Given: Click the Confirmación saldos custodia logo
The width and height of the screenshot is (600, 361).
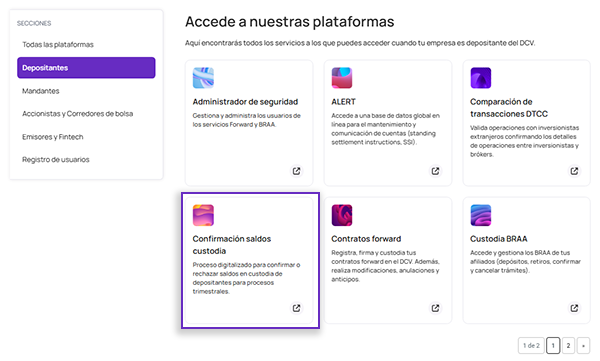Looking at the screenshot, I should 203,215.
